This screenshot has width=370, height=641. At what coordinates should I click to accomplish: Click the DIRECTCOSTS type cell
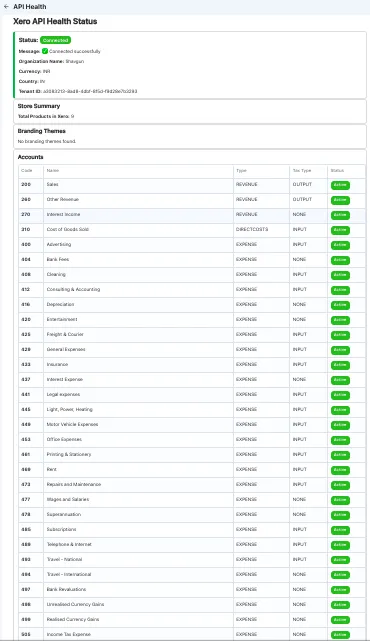click(x=252, y=229)
